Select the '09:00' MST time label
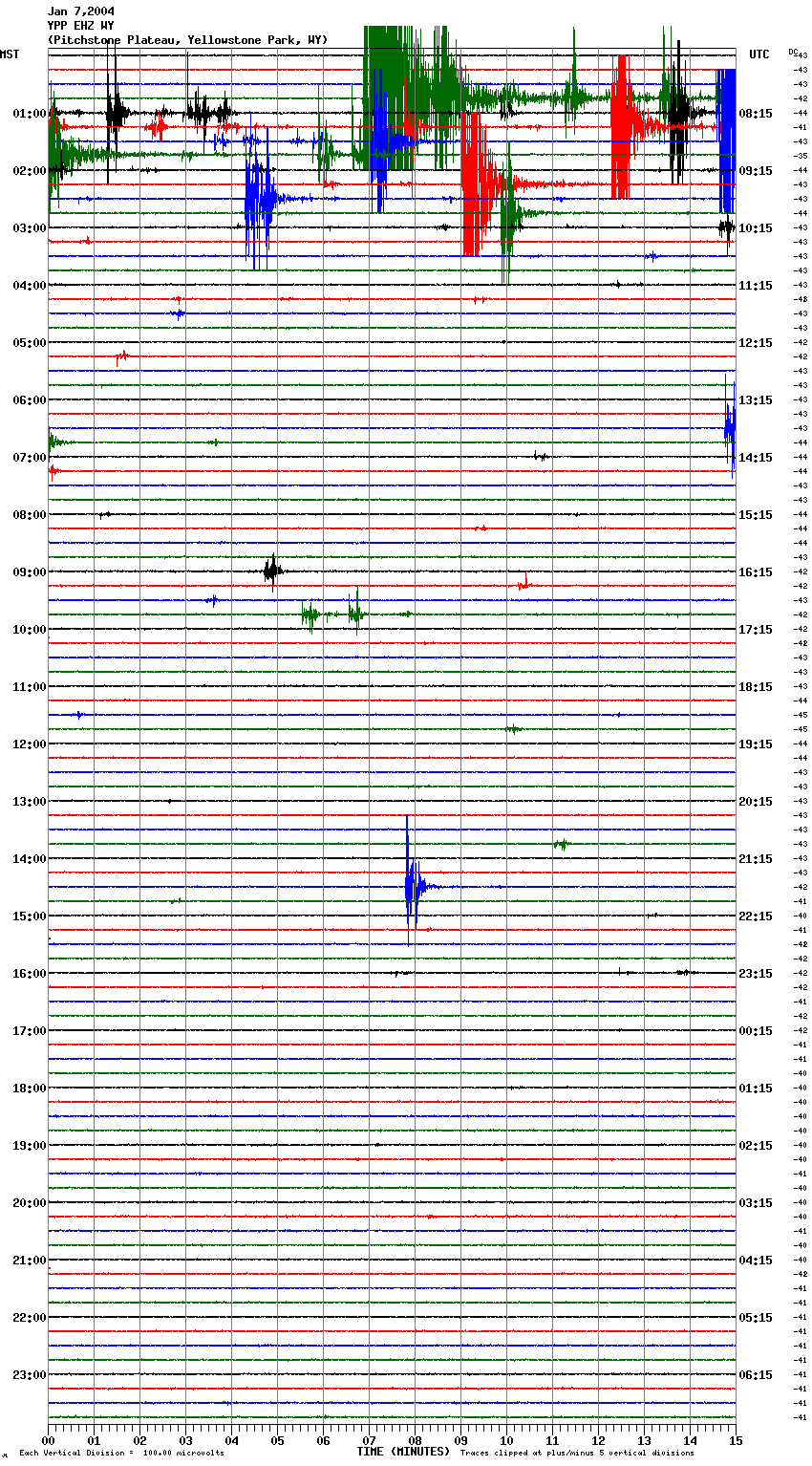The width and height of the screenshot is (812, 1466). point(30,571)
